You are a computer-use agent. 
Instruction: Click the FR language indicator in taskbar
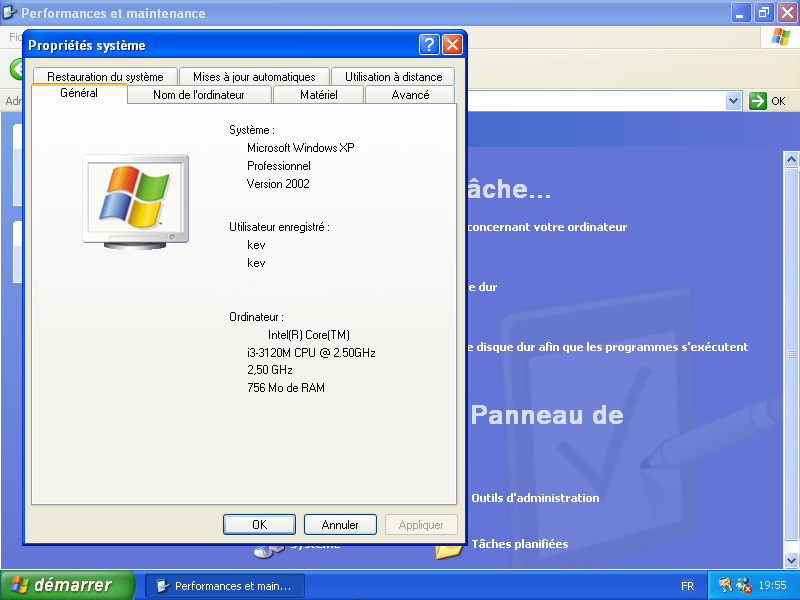click(x=687, y=586)
